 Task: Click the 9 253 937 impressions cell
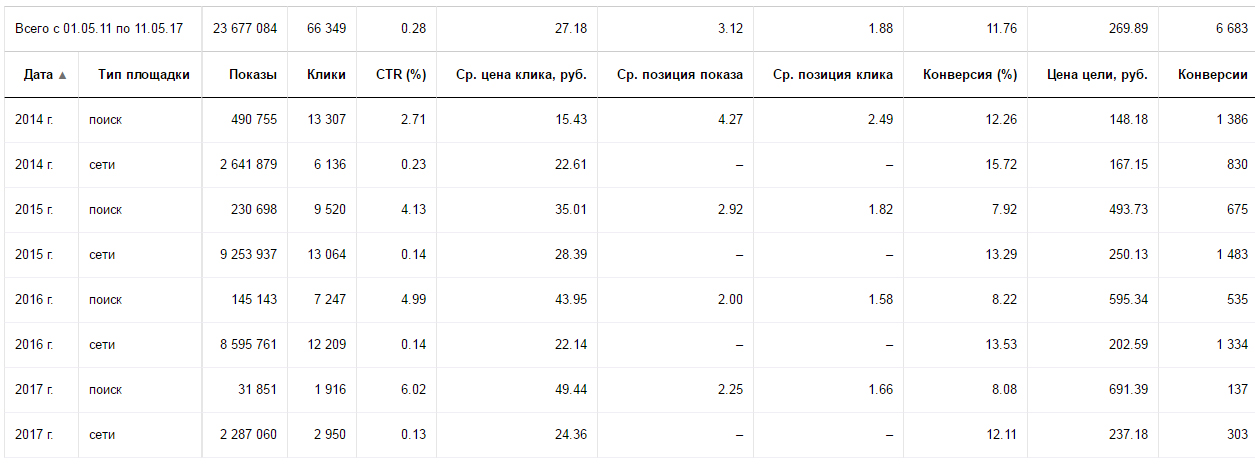point(248,255)
